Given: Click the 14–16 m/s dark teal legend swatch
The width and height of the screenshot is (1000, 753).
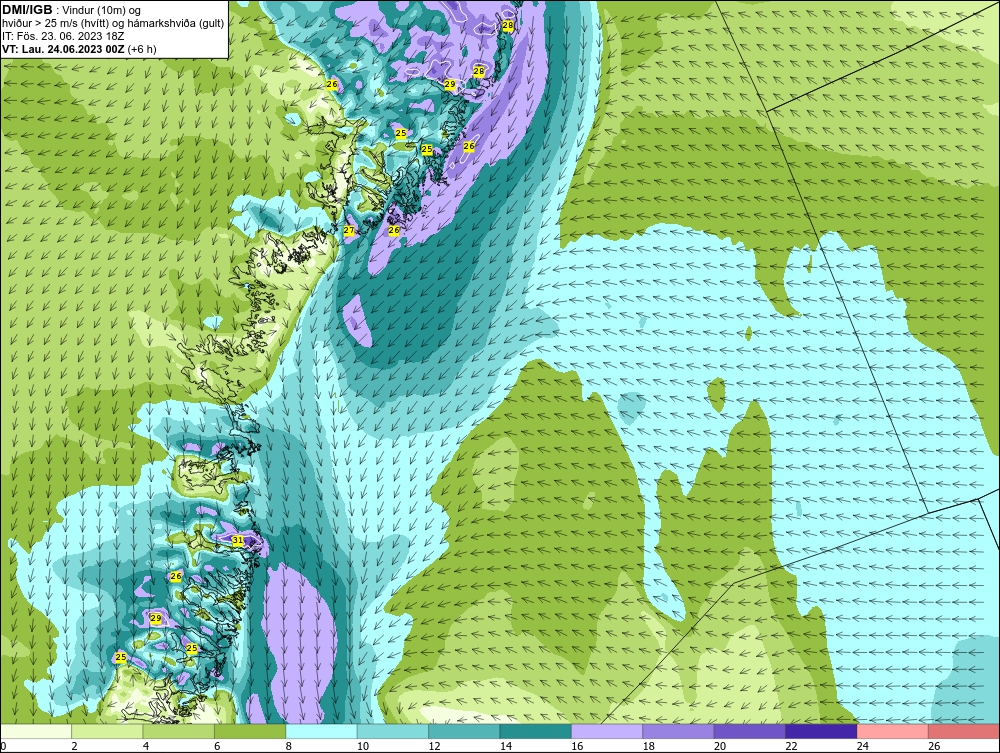Looking at the screenshot, I should (x=536, y=731).
